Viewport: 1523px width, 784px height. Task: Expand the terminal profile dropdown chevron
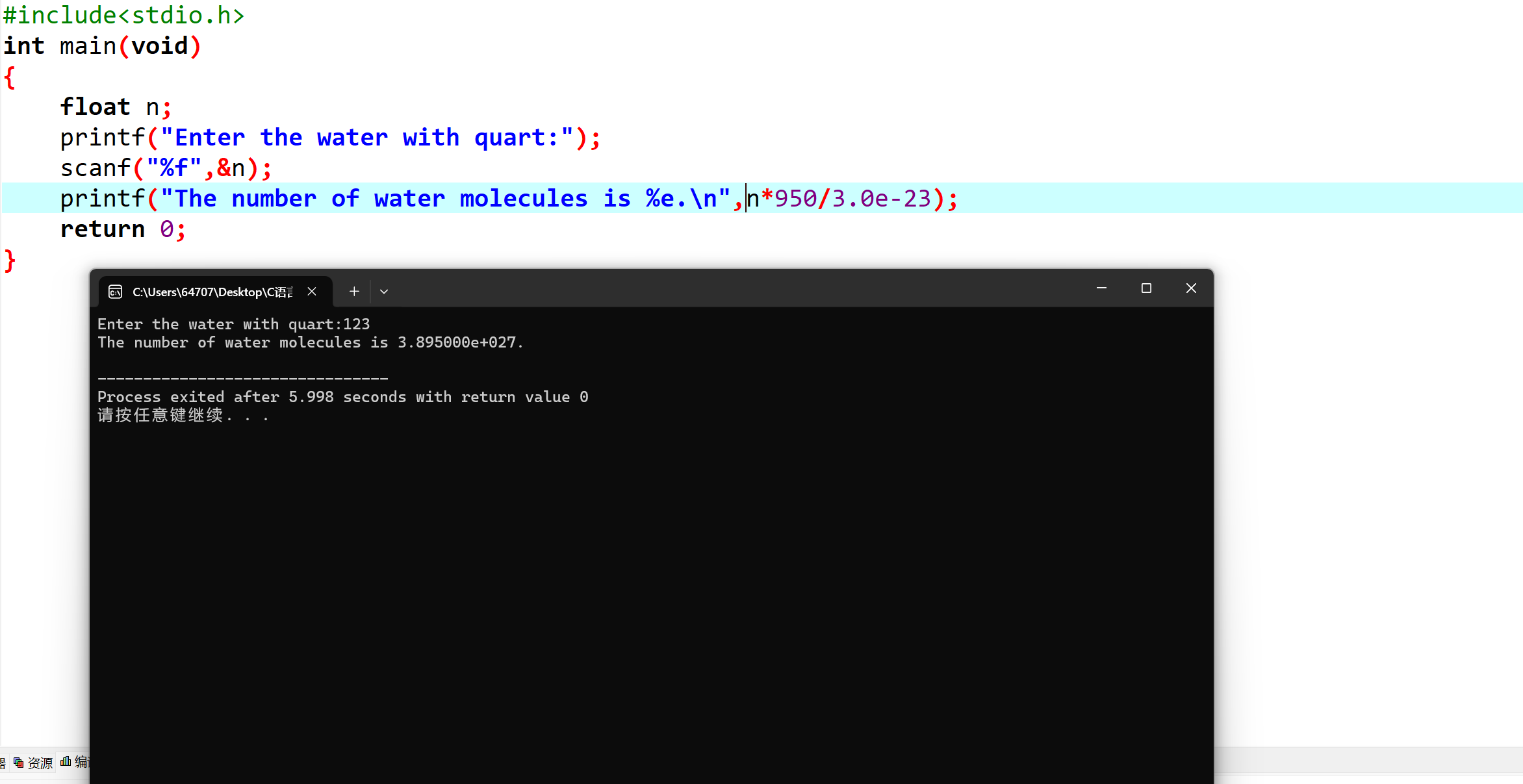[x=384, y=292]
